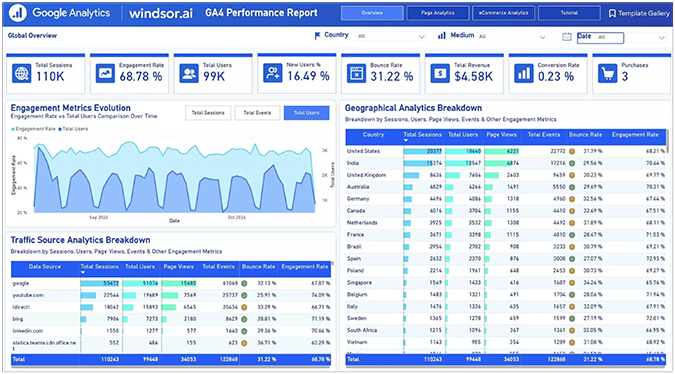Click the Total Revenue dollar icon

coord(440,74)
